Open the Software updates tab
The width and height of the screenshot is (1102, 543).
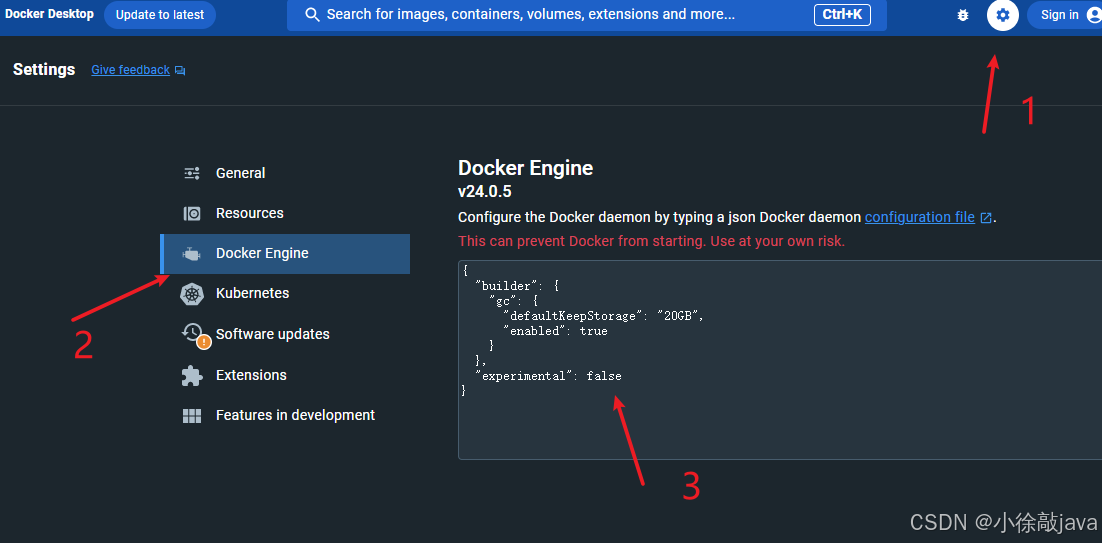[285, 334]
